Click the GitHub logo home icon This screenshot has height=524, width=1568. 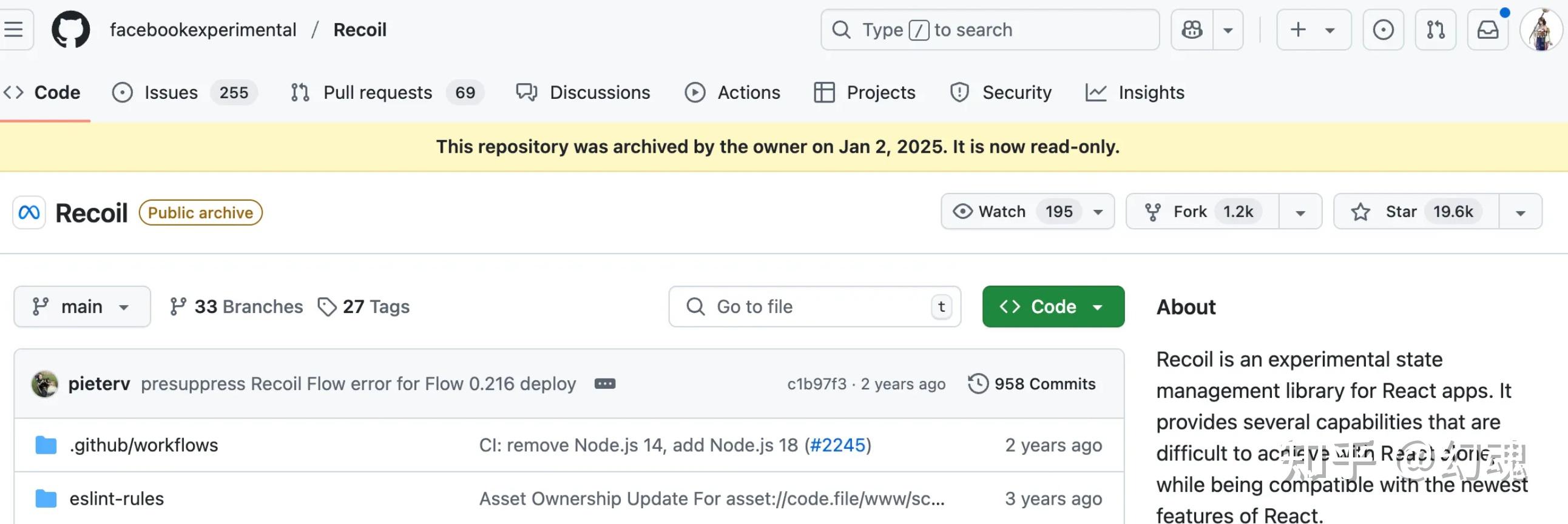[x=70, y=29]
